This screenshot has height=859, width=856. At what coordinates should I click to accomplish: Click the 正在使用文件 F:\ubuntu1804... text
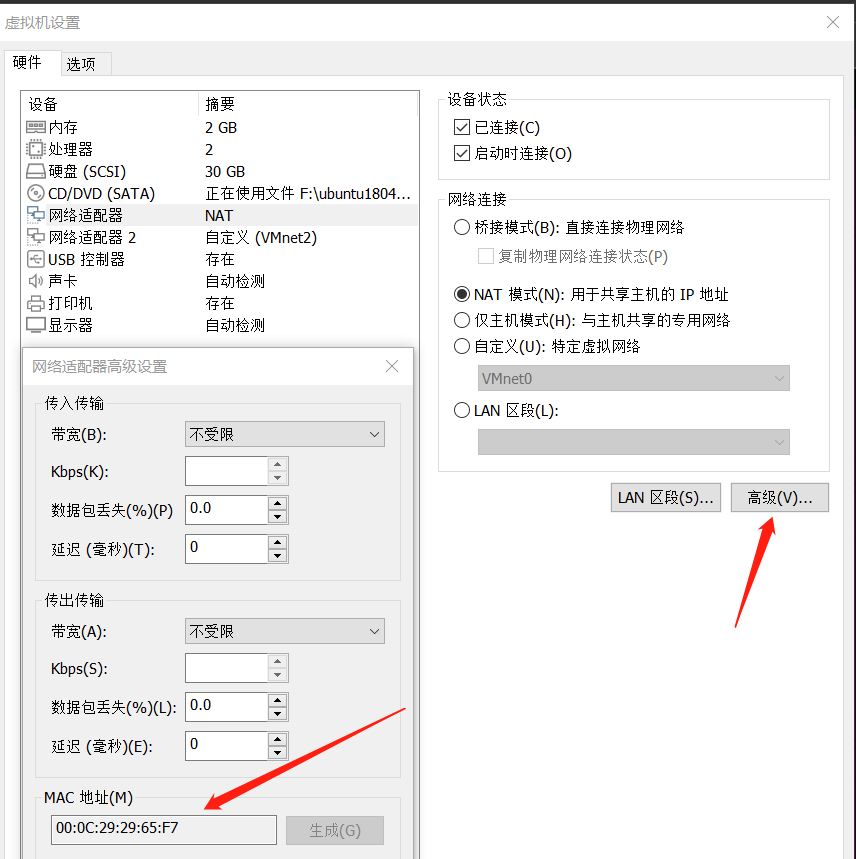point(308,193)
